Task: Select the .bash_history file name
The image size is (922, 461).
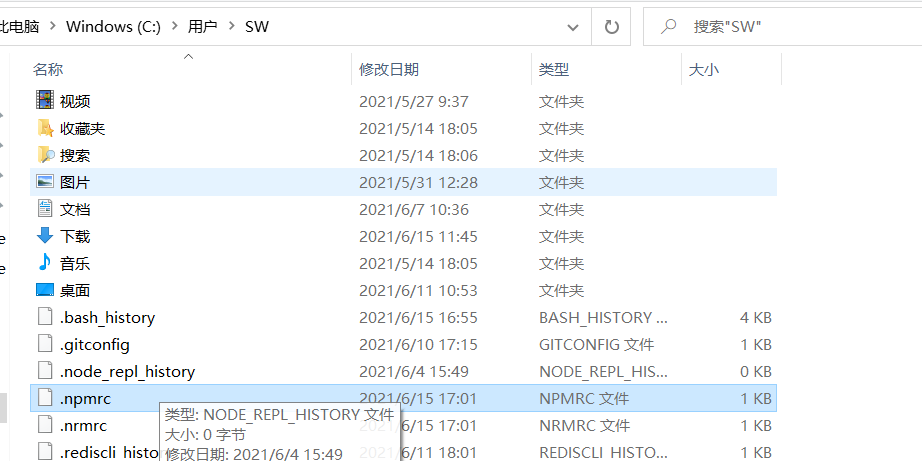Action: [x=107, y=318]
